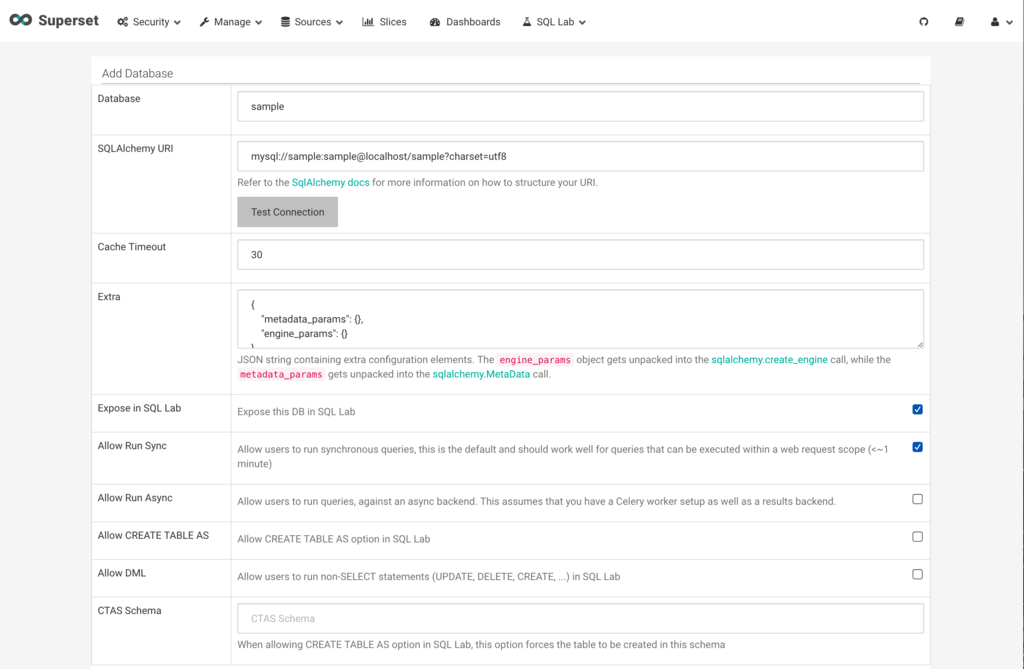The height and width of the screenshot is (669, 1024).
Task: Click the 'Expose this DB in SQL Lab' text
Action: pos(296,412)
